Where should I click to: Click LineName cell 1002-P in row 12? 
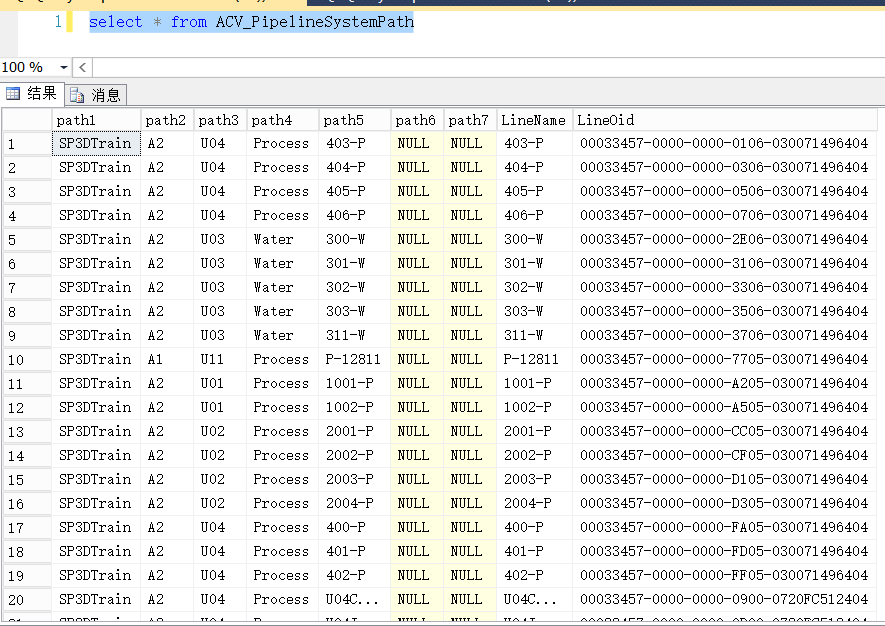point(534,408)
